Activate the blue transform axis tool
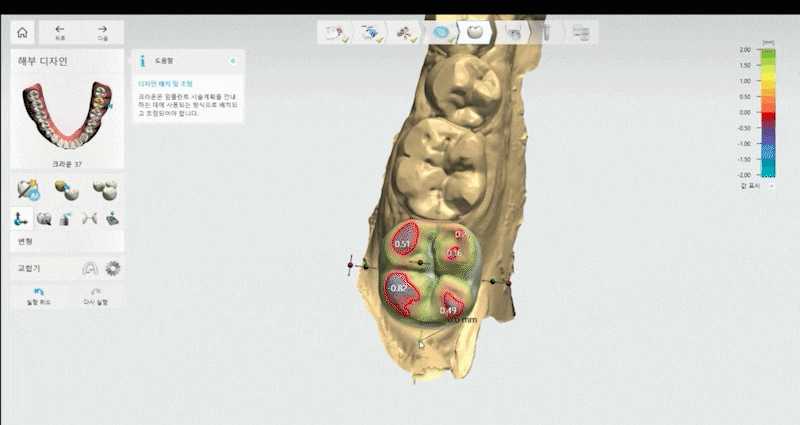The width and height of the screenshot is (800, 425). click(22, 218)
